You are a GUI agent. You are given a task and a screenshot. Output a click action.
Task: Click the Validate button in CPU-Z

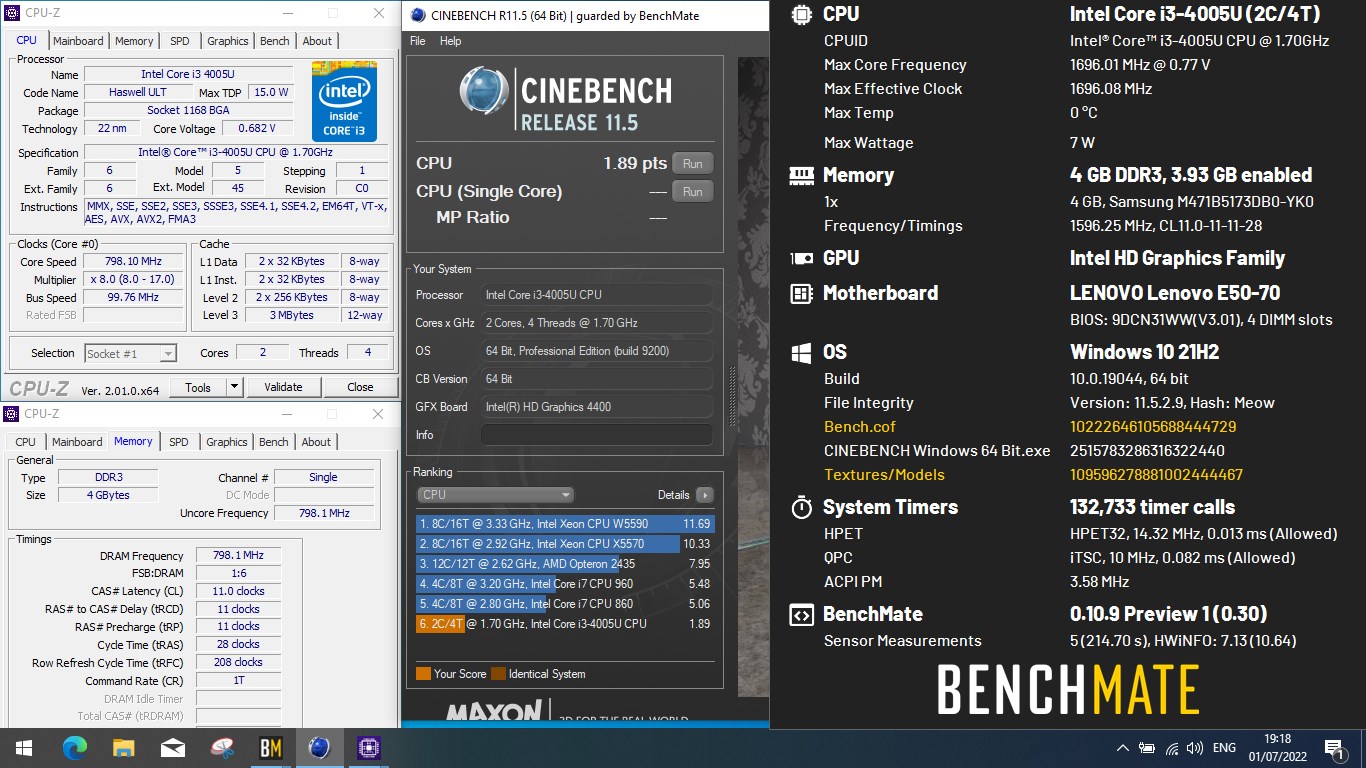click(x=283, y=387)
